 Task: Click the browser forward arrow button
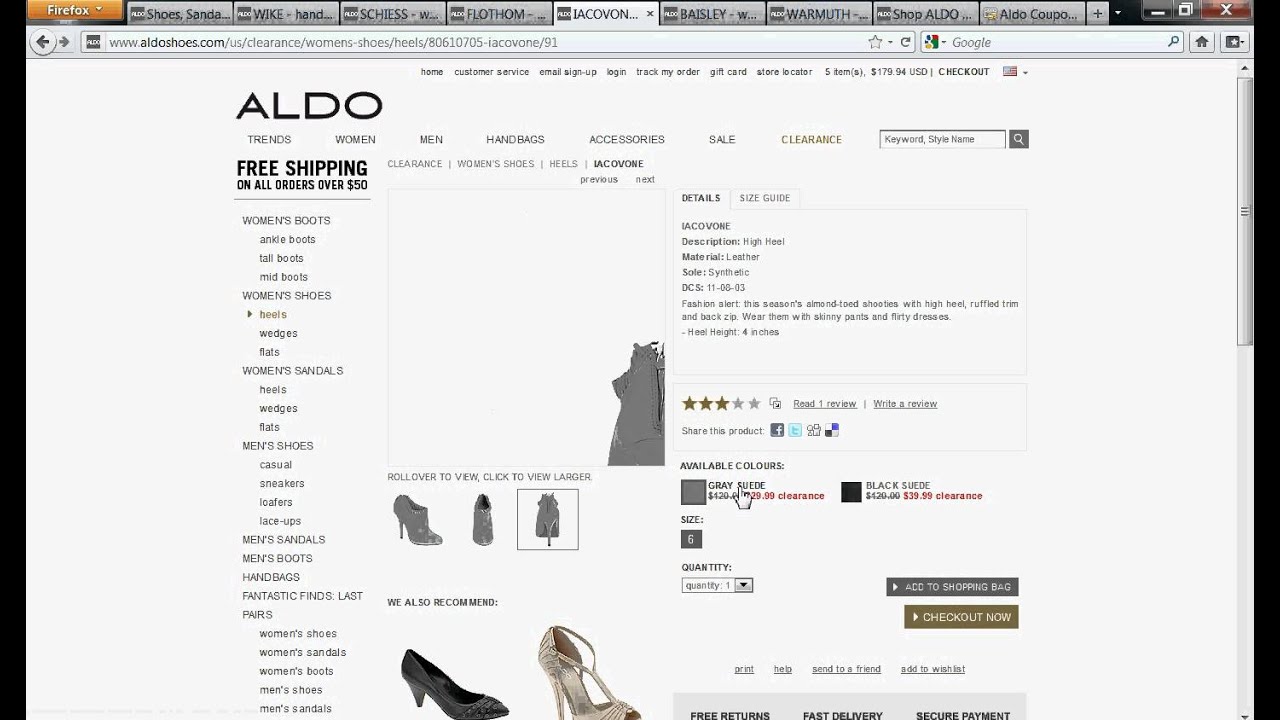tap(64, 42)
